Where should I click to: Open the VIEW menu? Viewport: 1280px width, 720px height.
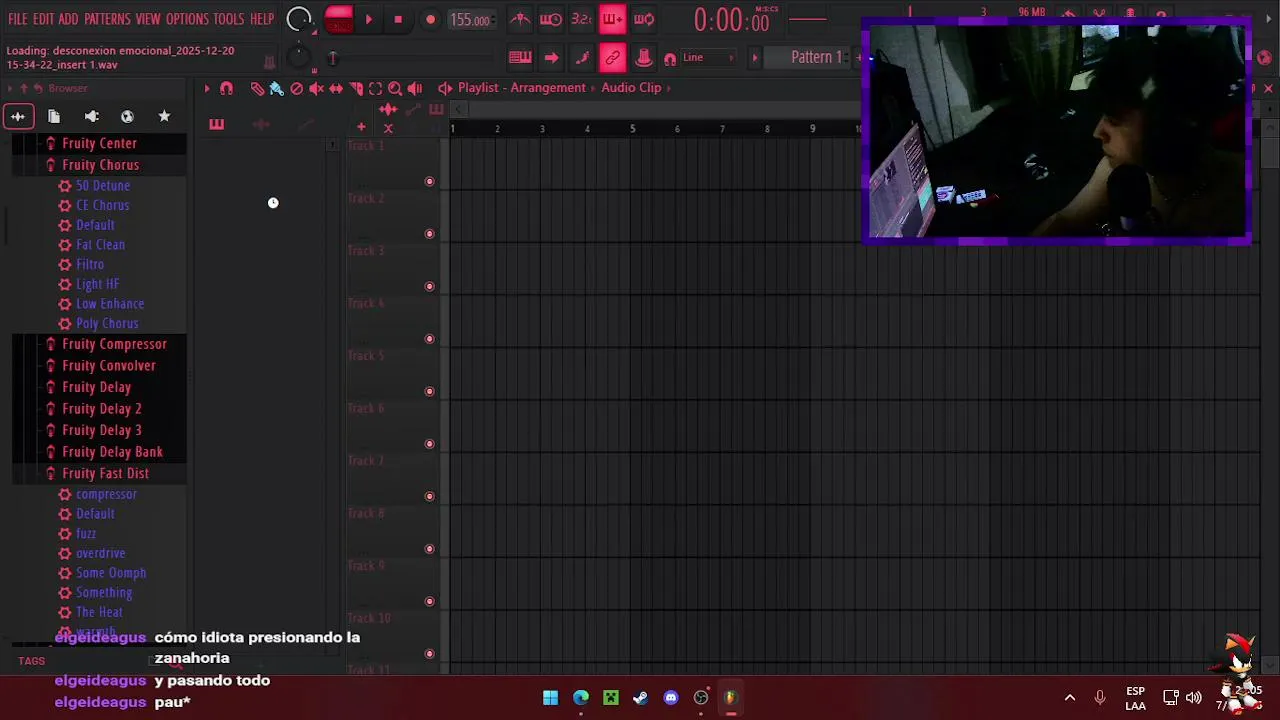[x=148, y=19]
